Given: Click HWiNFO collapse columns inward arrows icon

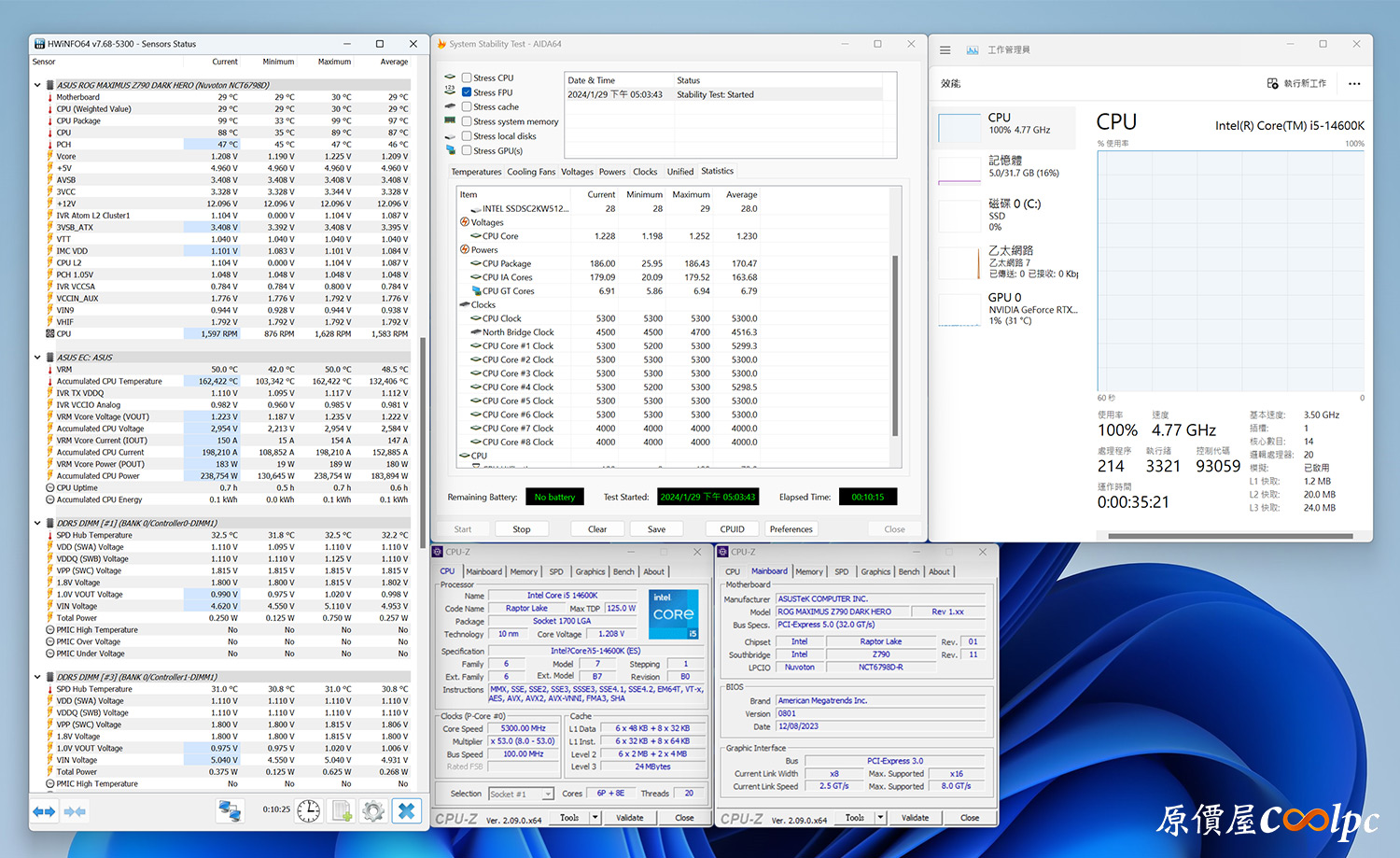Looking at the screenshot, I should coord(75,811).
